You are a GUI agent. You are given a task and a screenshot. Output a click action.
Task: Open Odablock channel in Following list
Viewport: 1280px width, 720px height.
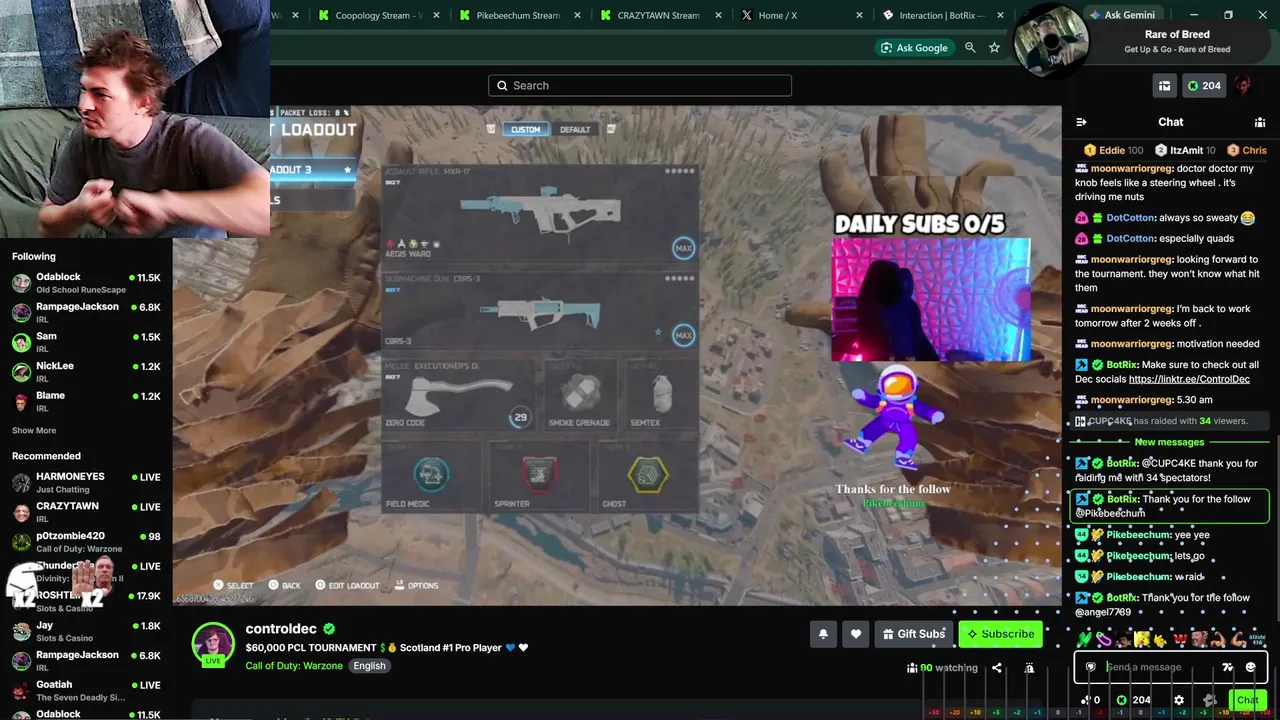click(86, 283)
